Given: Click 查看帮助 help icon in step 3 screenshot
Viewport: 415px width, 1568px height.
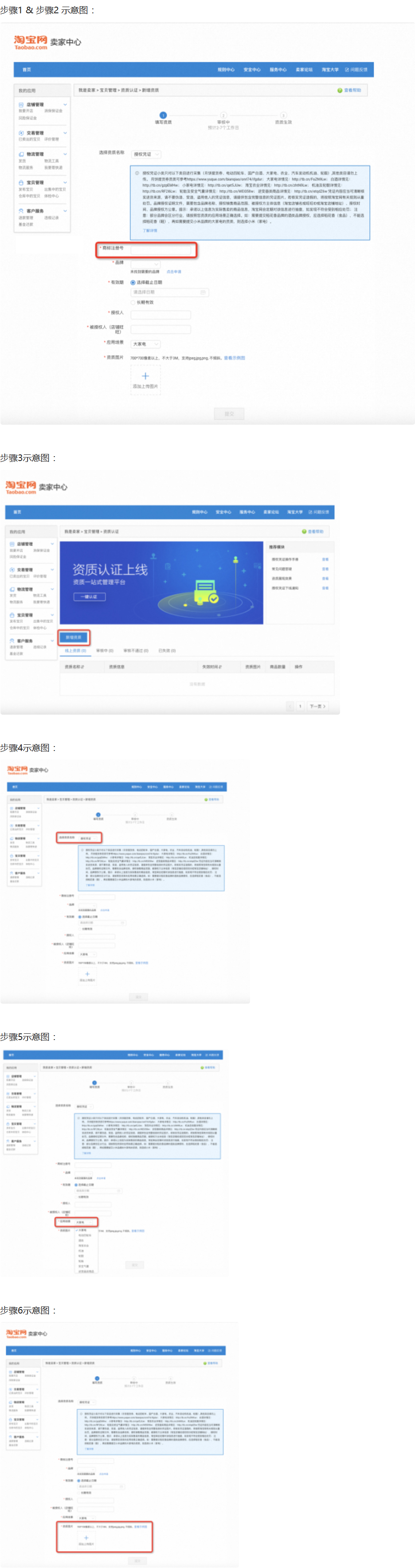Looking at the screenshot, I should [x=305, y=532].
